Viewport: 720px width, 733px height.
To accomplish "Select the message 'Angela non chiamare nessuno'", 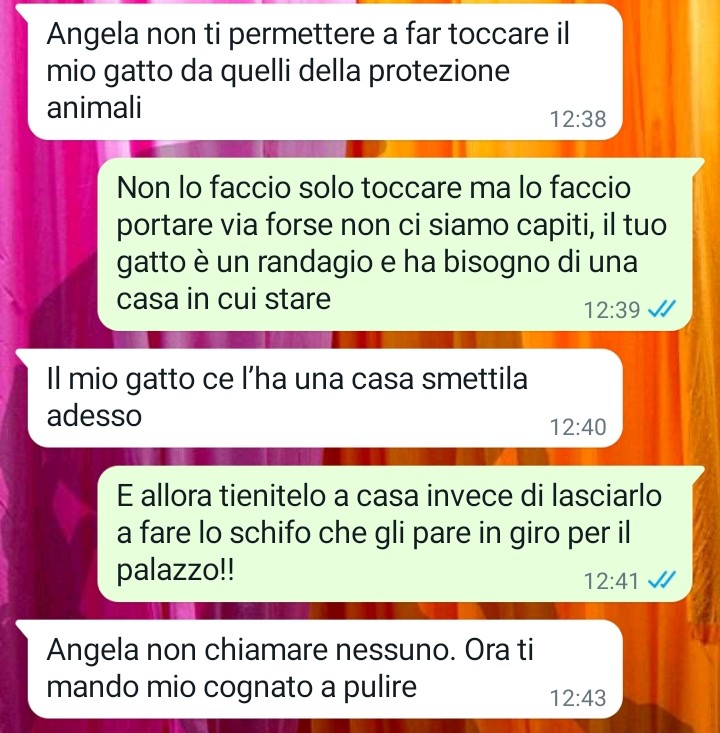I will pyautogui.click(x=325, y=669).
